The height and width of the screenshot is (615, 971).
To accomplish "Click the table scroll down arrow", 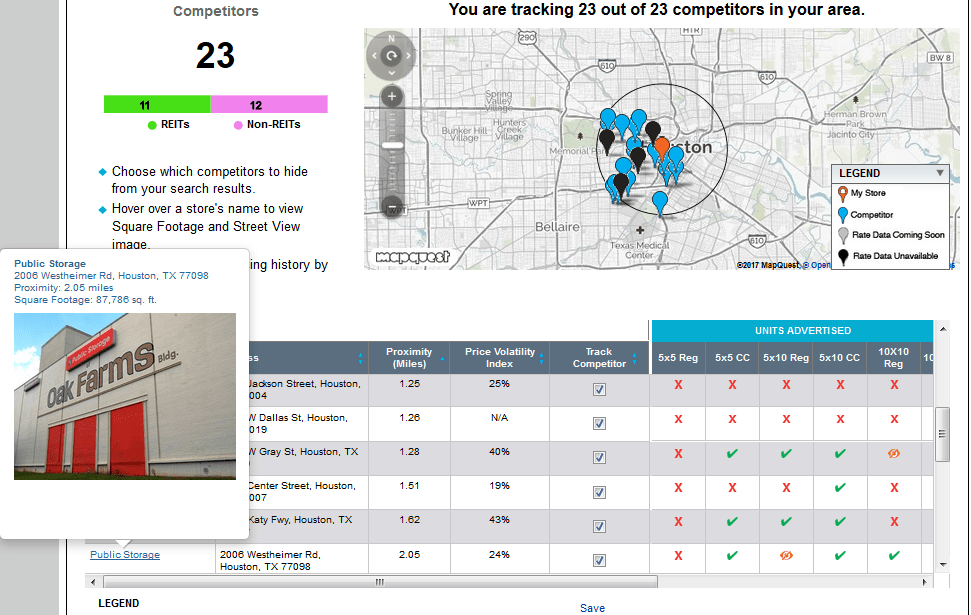I will [x=943, y=565].
